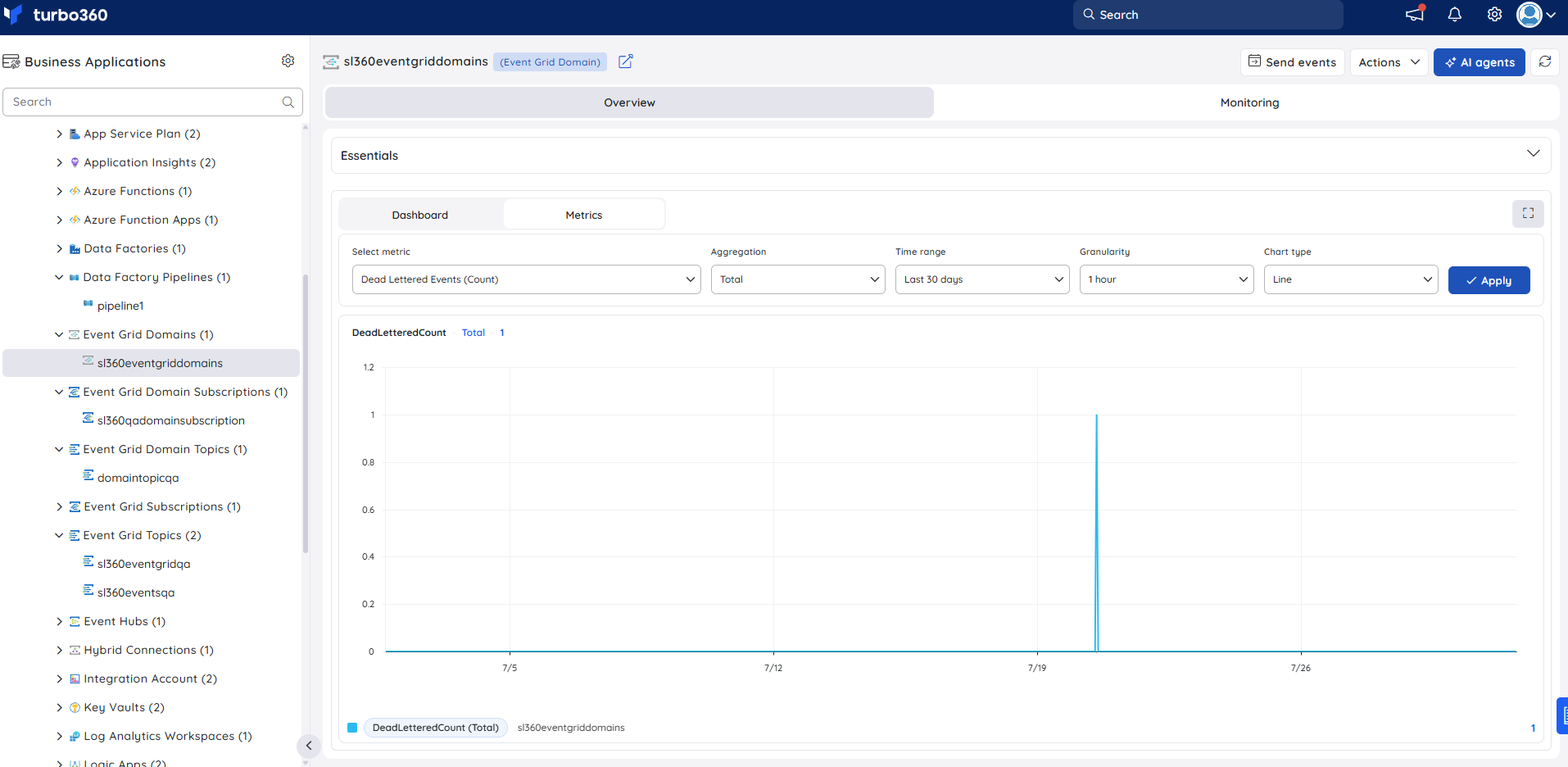Switch to the Monitoring tab
This screenshot has height=767, width=1568.
coord(1249,102)
